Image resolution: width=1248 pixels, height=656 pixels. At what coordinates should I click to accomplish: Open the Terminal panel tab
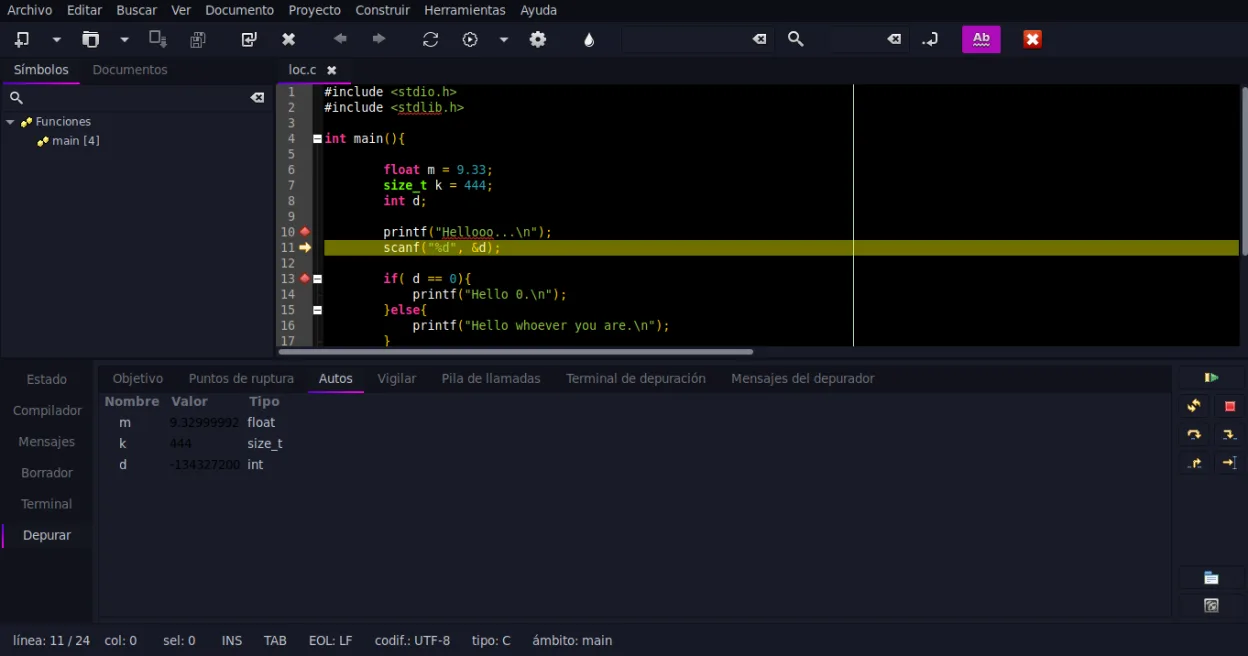(x=47, y=504)
